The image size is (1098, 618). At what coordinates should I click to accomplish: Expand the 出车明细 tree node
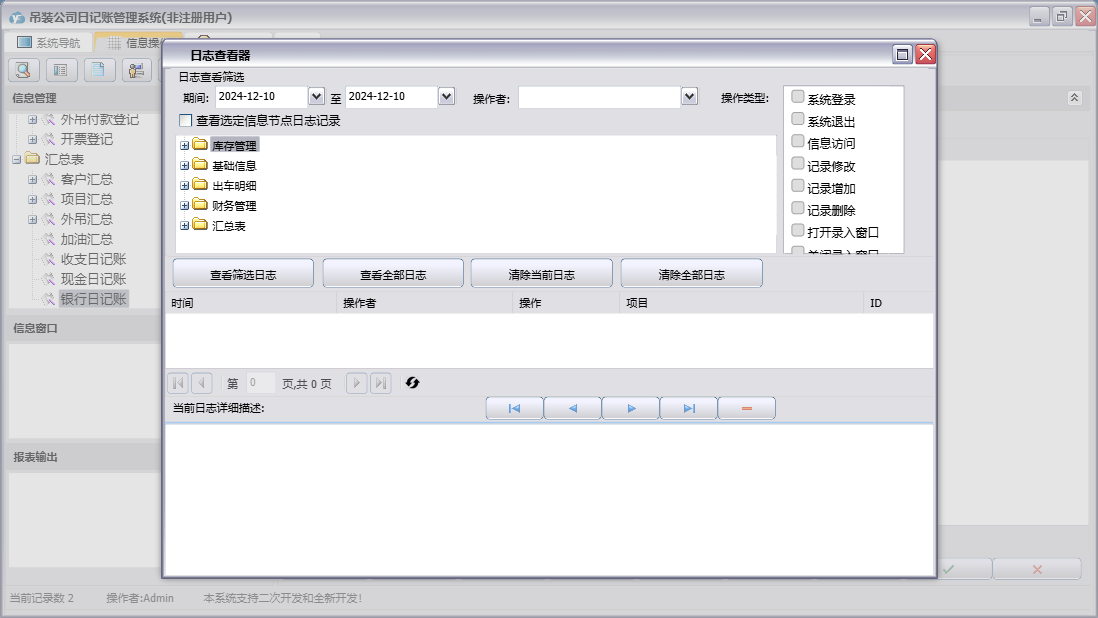(184, 185)
